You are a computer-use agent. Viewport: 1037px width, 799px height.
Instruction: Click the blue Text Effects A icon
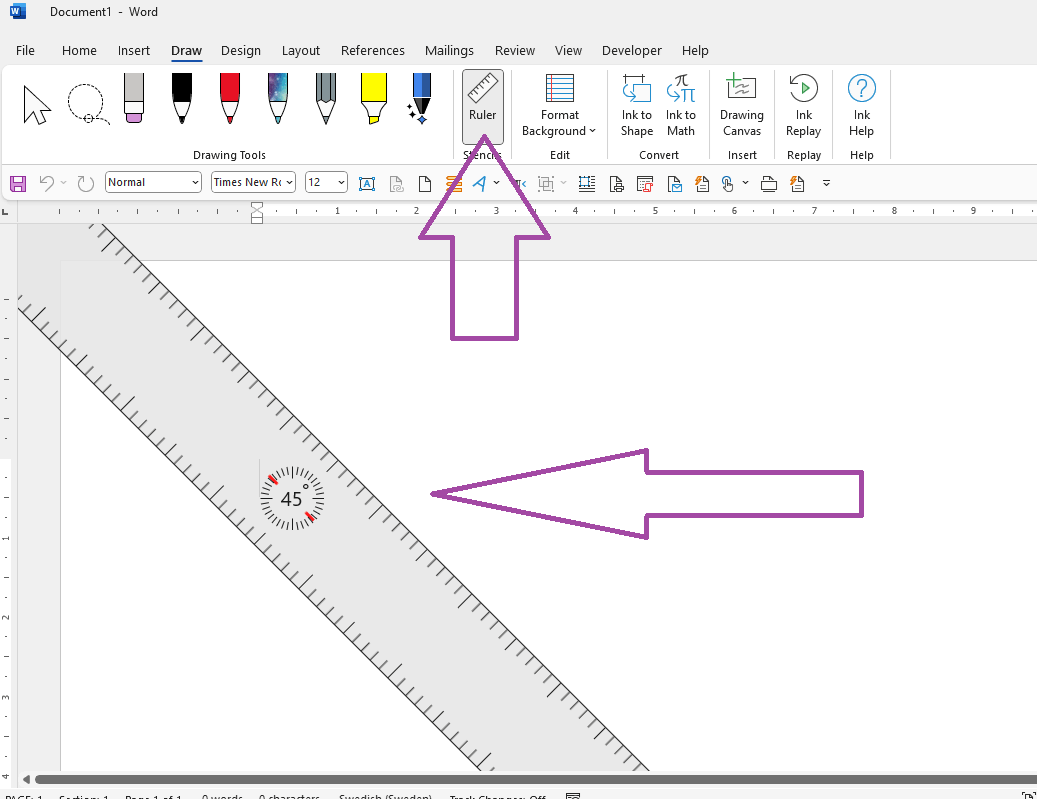(479, 183)
